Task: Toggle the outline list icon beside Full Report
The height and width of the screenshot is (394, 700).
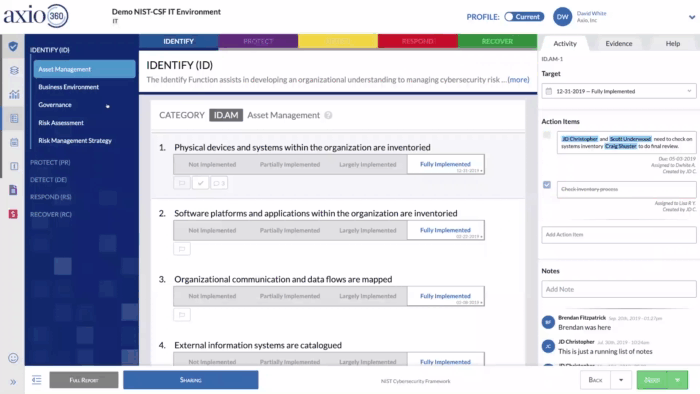Action: coord(37,380)
